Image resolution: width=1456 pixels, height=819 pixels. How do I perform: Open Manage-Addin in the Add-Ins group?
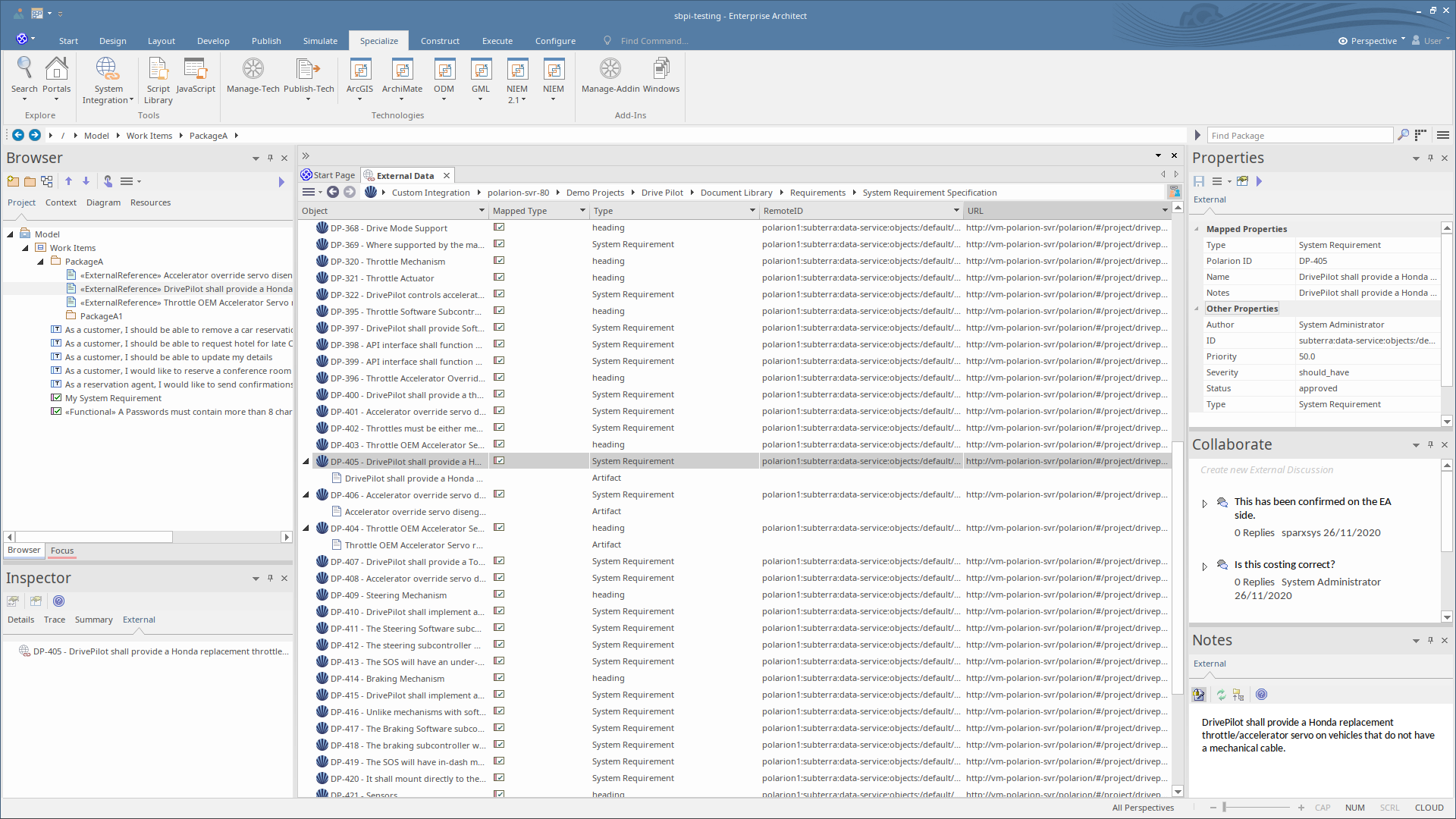[610, 76]
